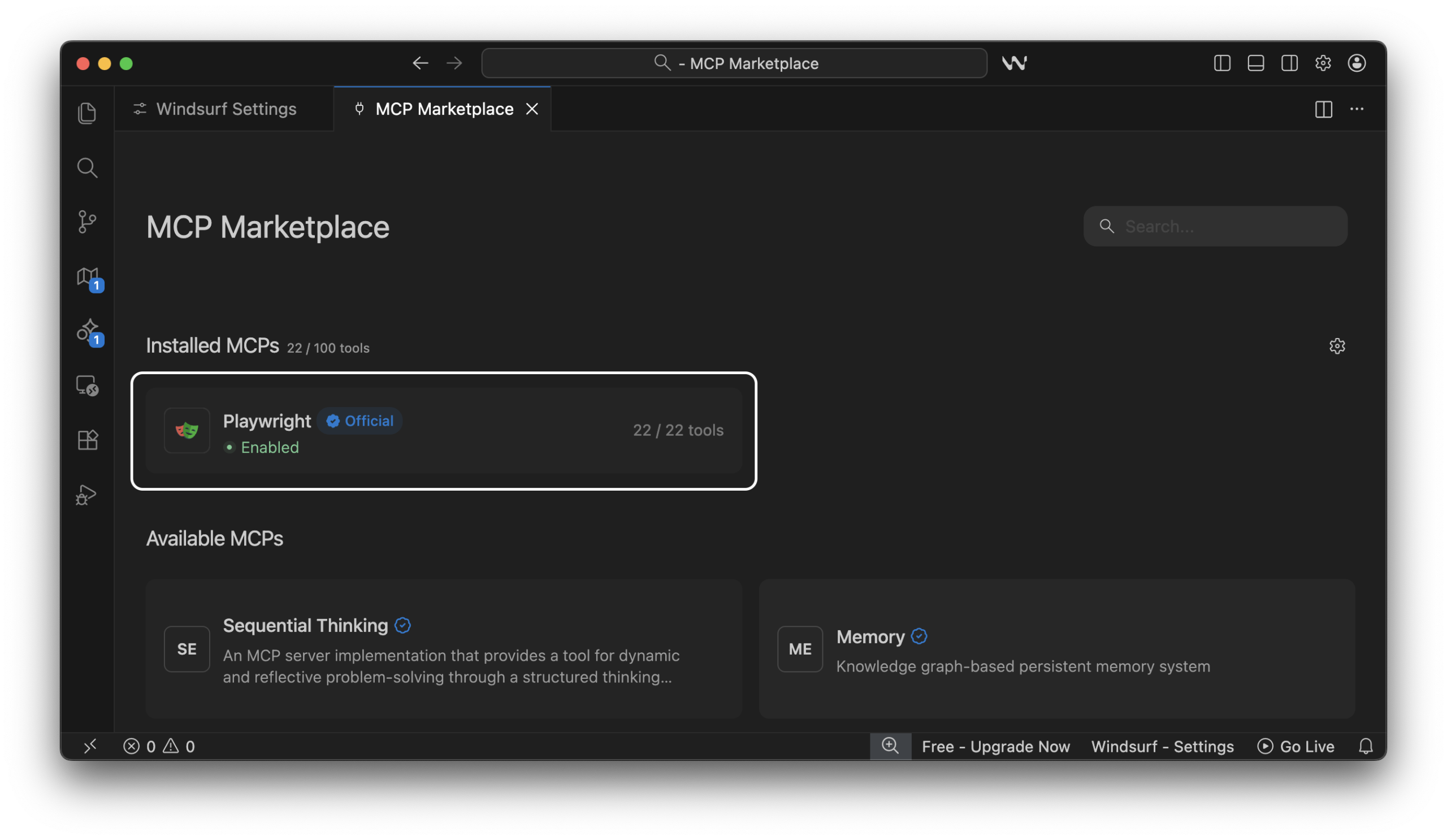Open the Source Control view
The width and height of the screenshot is (1447, 840).
pyautogui.click(x=87, y=221)
